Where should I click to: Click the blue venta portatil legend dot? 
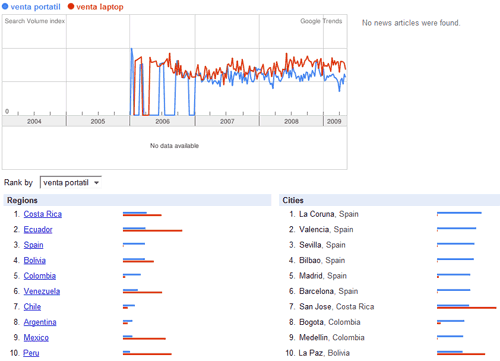(5, 6)
